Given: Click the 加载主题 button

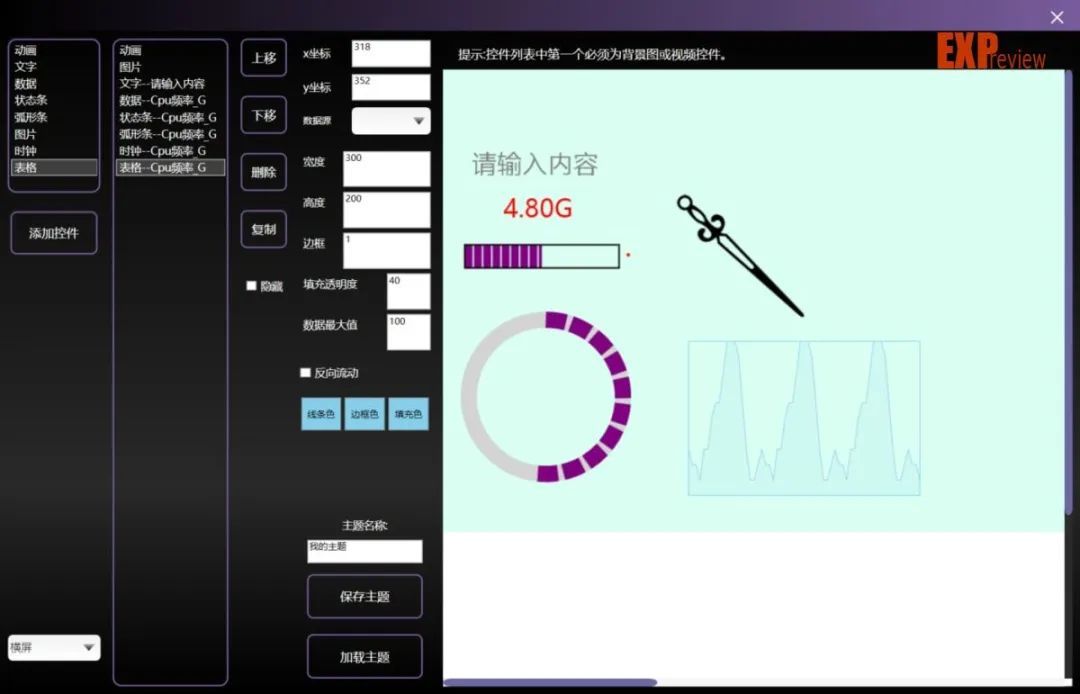Looking at the screenshot, I should [364, 657].
